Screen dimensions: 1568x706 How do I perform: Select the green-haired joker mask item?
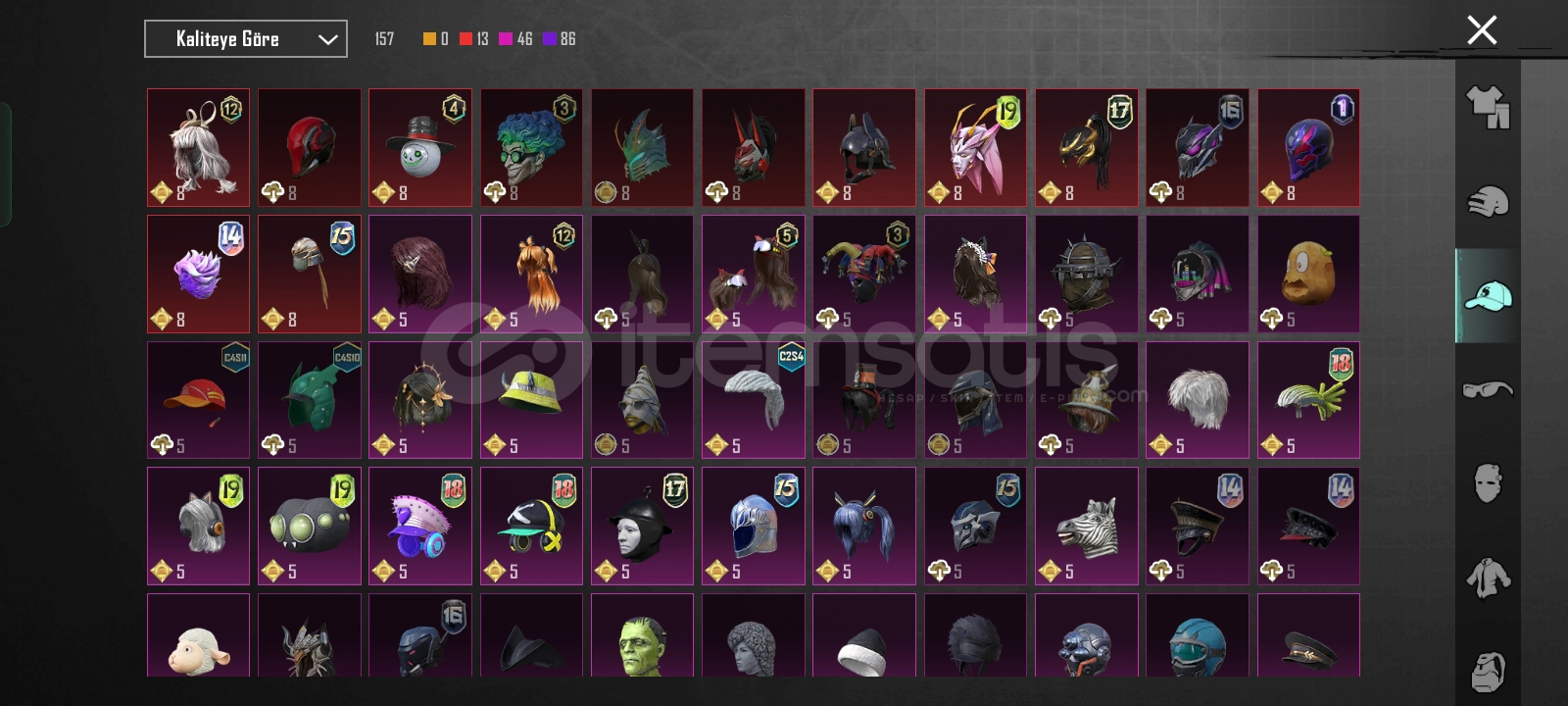(x=531, y=148)
